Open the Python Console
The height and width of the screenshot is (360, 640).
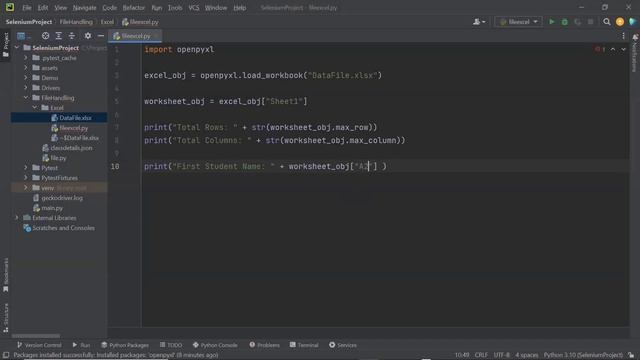(215, 345)
